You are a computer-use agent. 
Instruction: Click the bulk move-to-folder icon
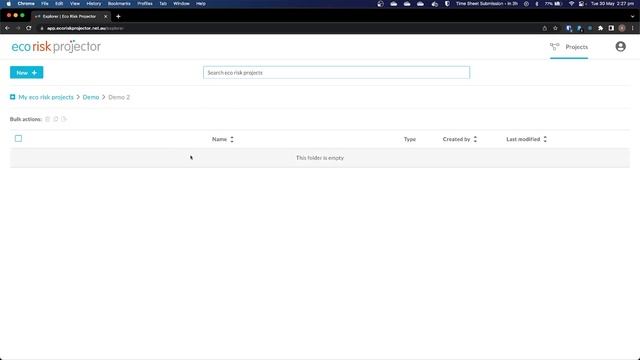pos(64,119)
